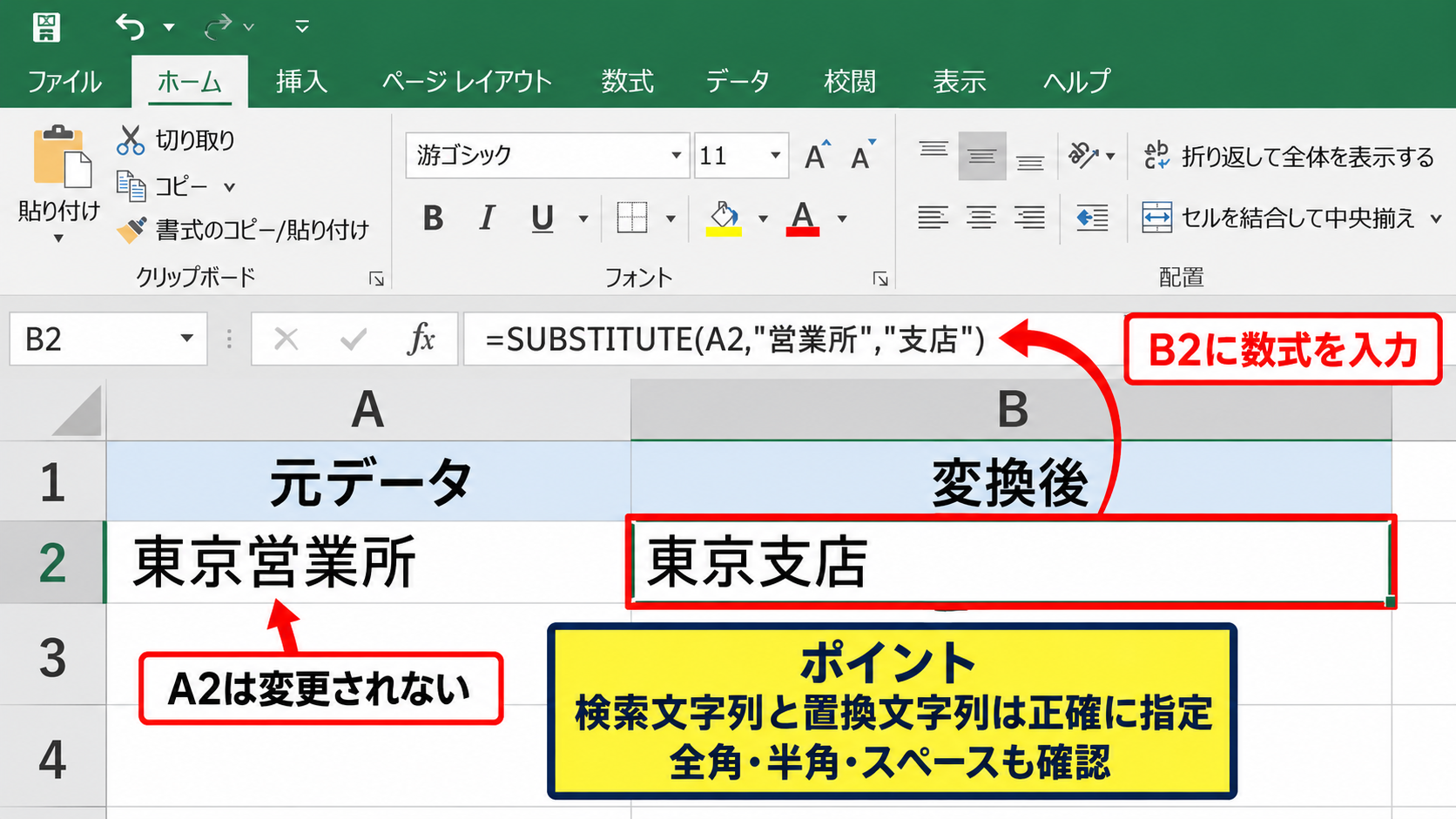Open the ファイル tab
Image resolution: width=1456 pixels, height=819 pixels.
click(65, 82)
